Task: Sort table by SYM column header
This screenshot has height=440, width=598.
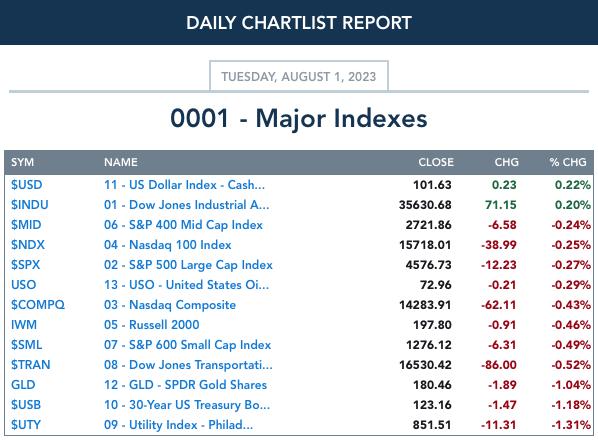Action: pos(22,162)
